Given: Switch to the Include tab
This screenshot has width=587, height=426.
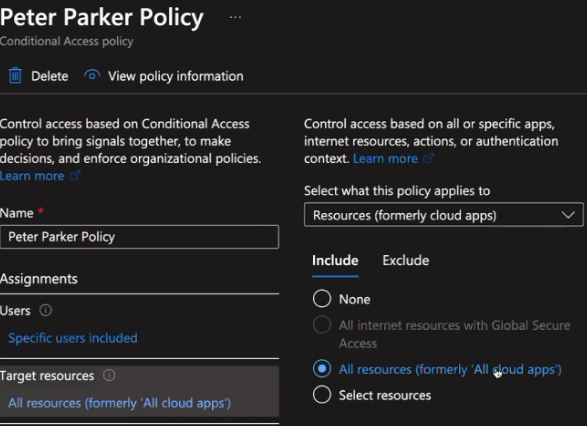Looking at the screenshot, I should pyautogui.click(x=335, y=261).
